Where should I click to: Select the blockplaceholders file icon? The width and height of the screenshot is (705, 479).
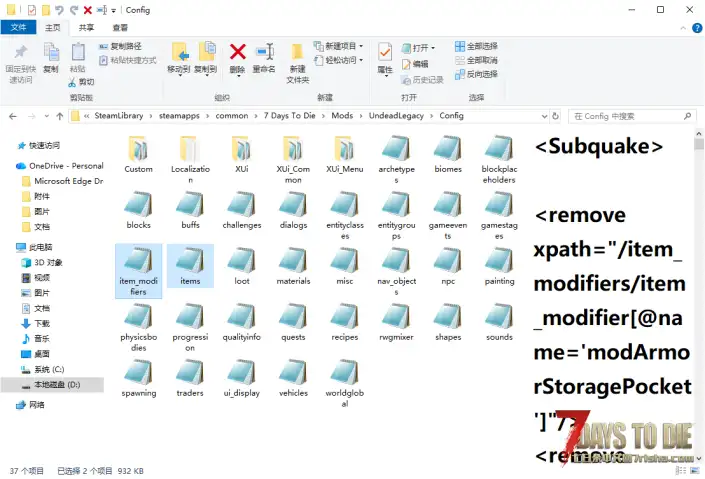coord(499,149)
